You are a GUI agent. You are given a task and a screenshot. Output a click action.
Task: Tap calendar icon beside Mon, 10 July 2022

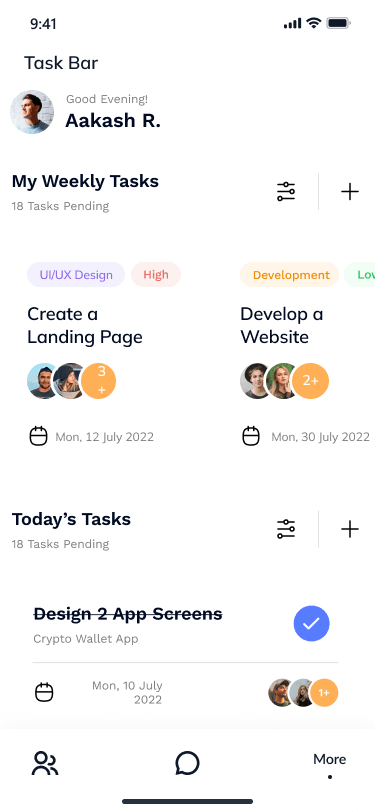(44, 692)
